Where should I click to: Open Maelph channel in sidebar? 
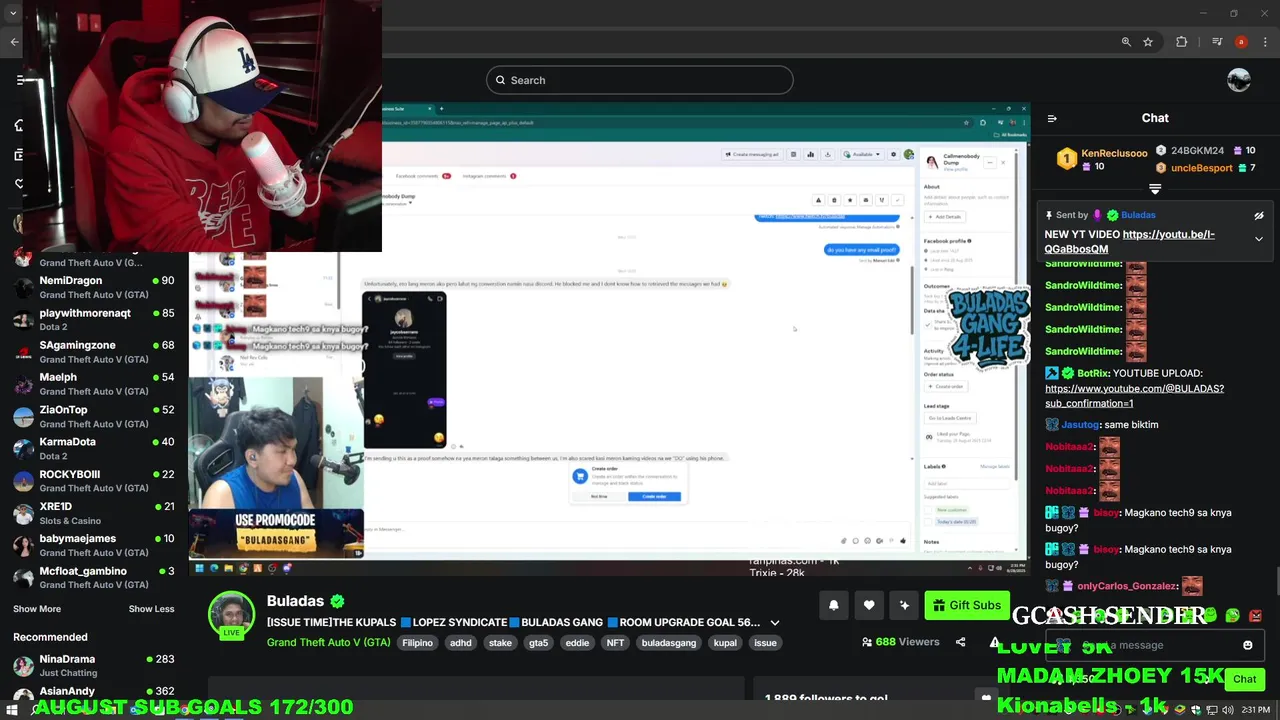(x=94, y=384)
